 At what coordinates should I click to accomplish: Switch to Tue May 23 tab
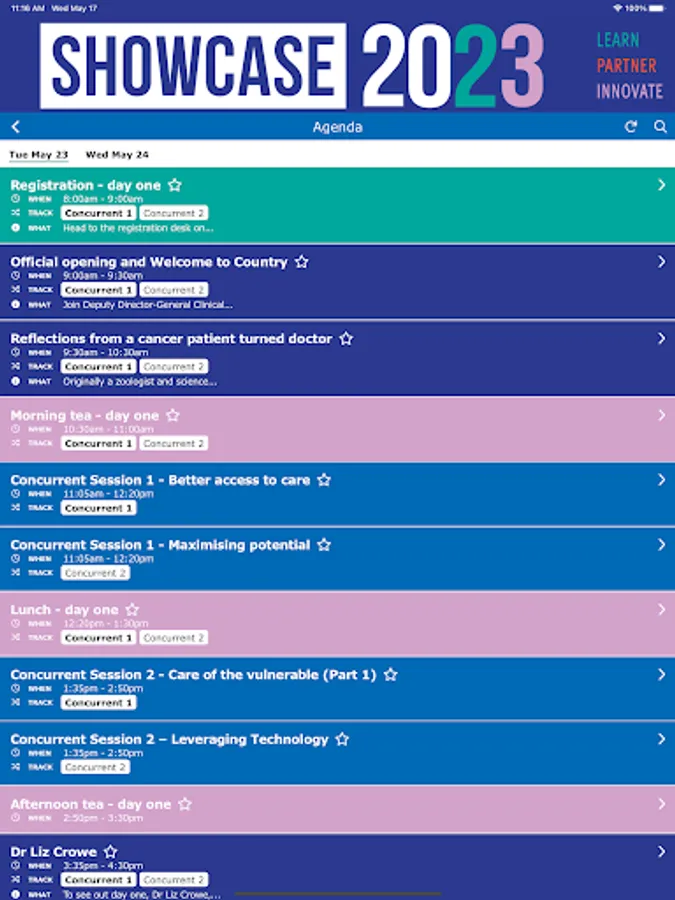[38, 154]
